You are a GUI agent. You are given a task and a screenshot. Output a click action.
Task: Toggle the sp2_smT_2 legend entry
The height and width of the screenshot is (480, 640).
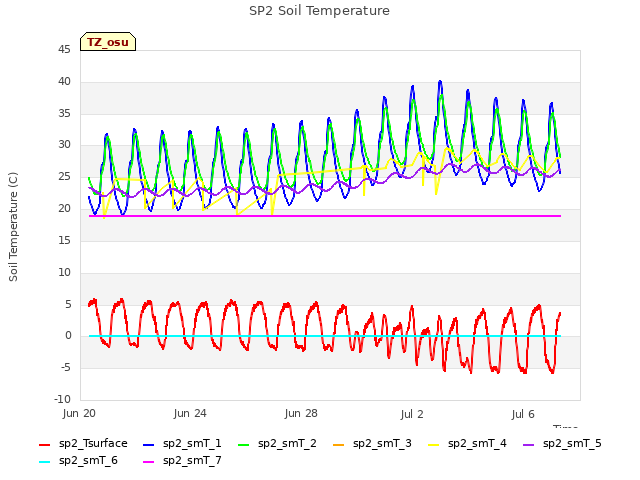click(x=277, y=443)
